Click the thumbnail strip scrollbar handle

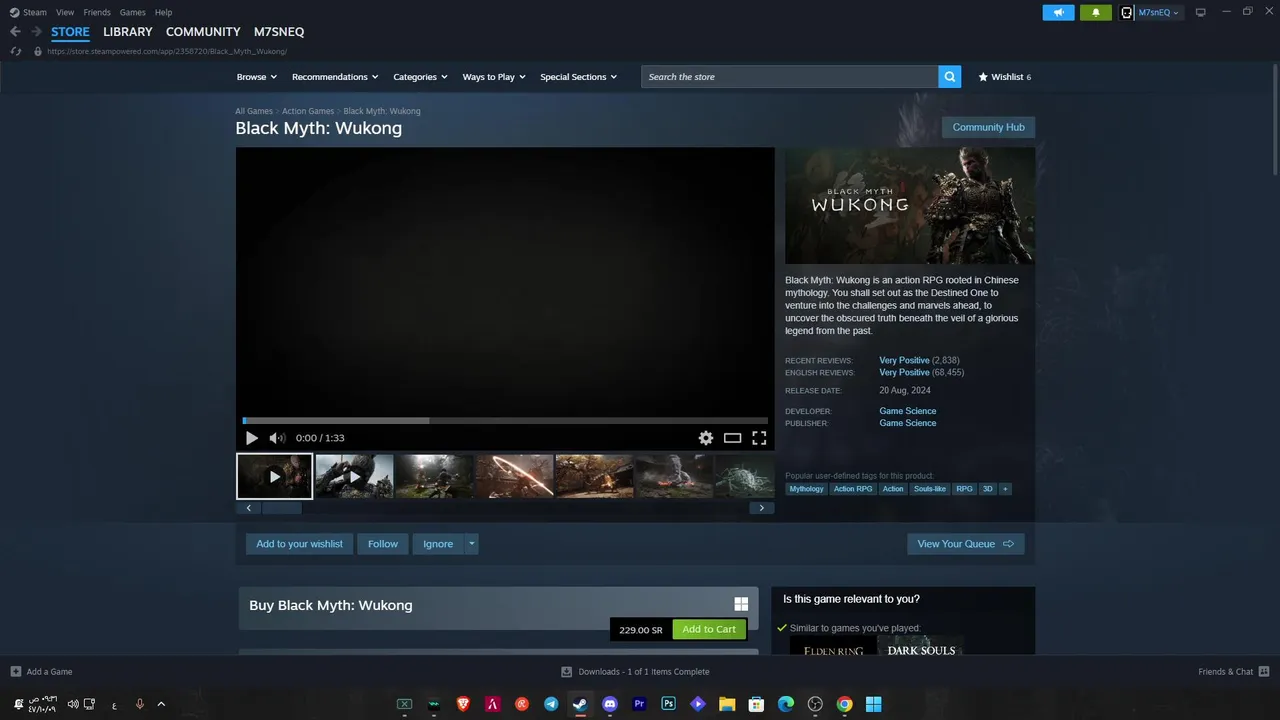coord(281,508)
